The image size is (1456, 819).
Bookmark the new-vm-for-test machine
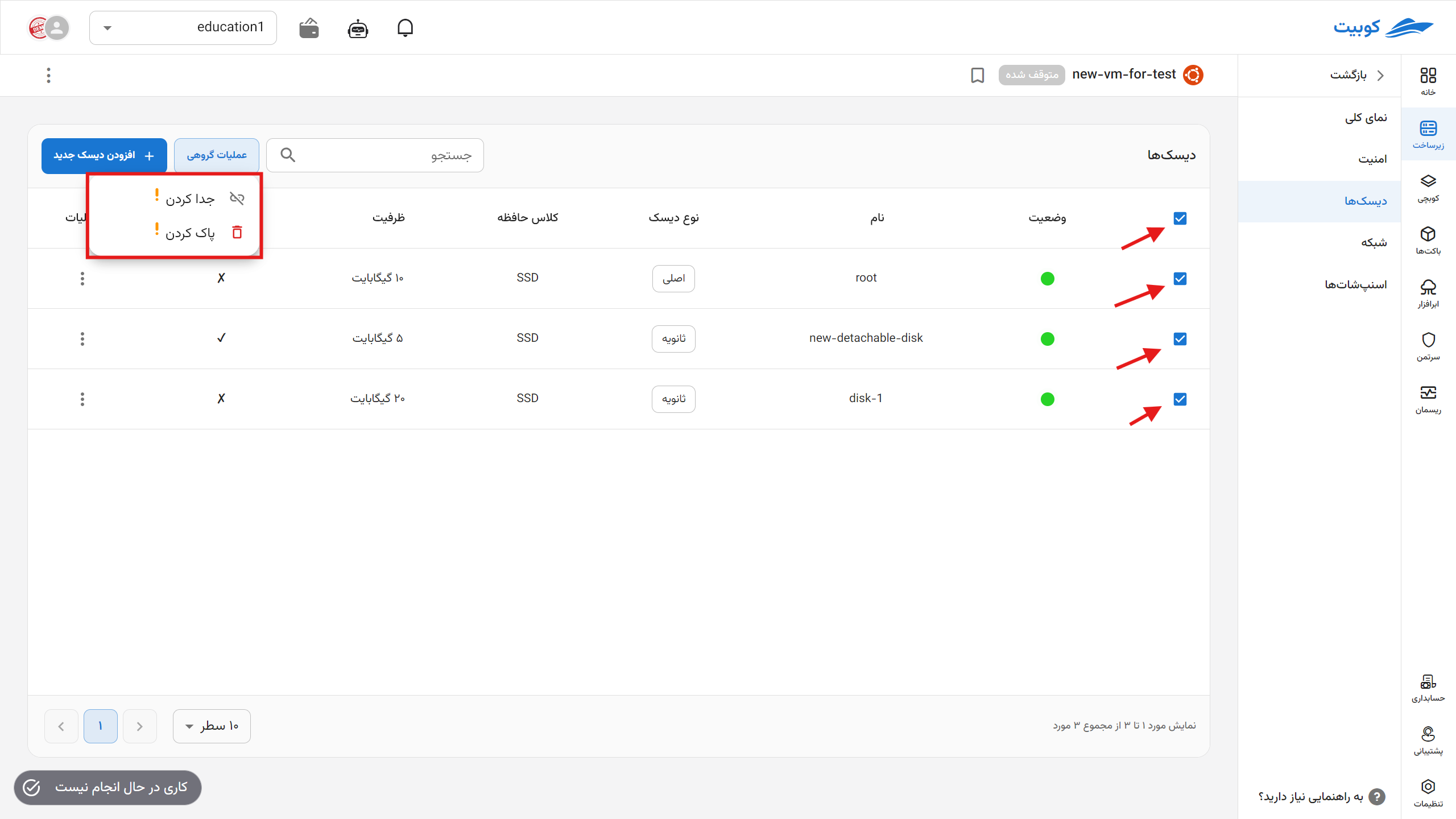click(977, 75)
